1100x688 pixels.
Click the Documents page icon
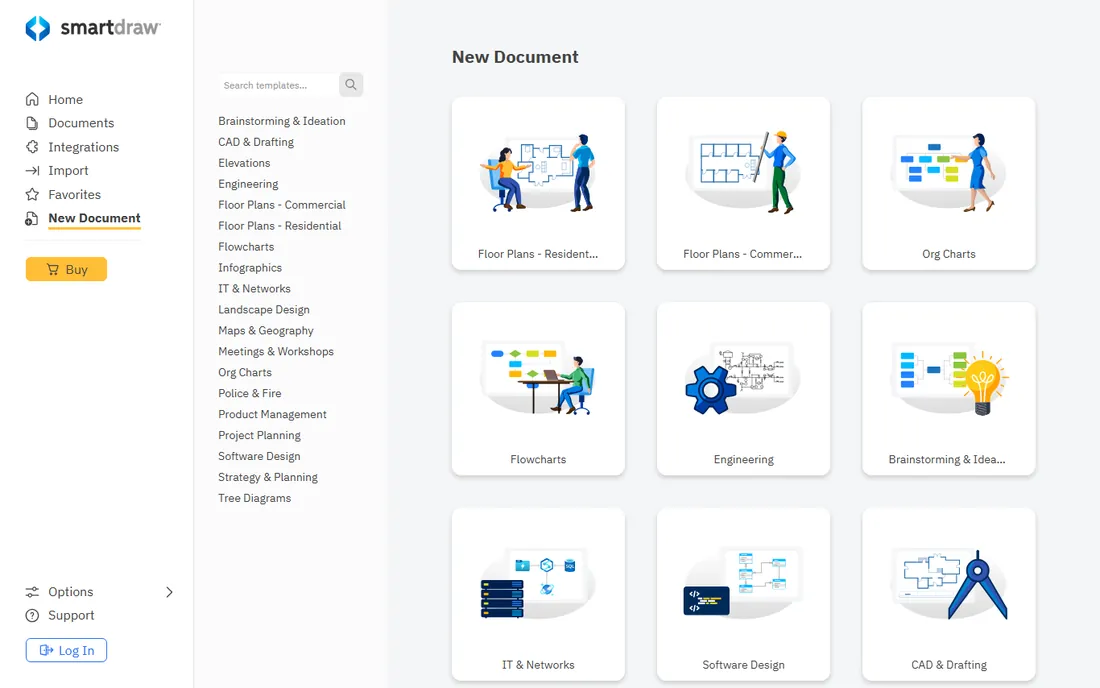[x=32, y=123]
